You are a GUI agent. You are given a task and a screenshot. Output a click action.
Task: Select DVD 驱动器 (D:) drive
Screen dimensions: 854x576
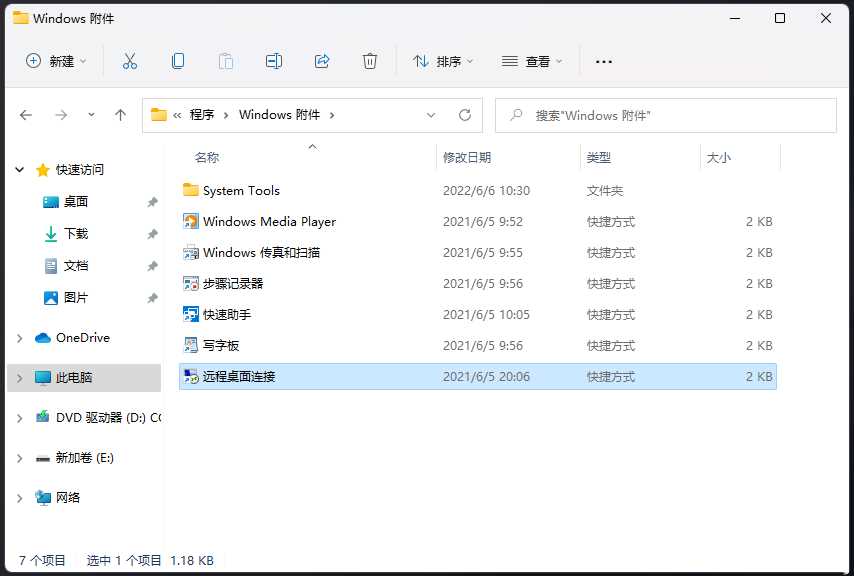tap(108, 418)
